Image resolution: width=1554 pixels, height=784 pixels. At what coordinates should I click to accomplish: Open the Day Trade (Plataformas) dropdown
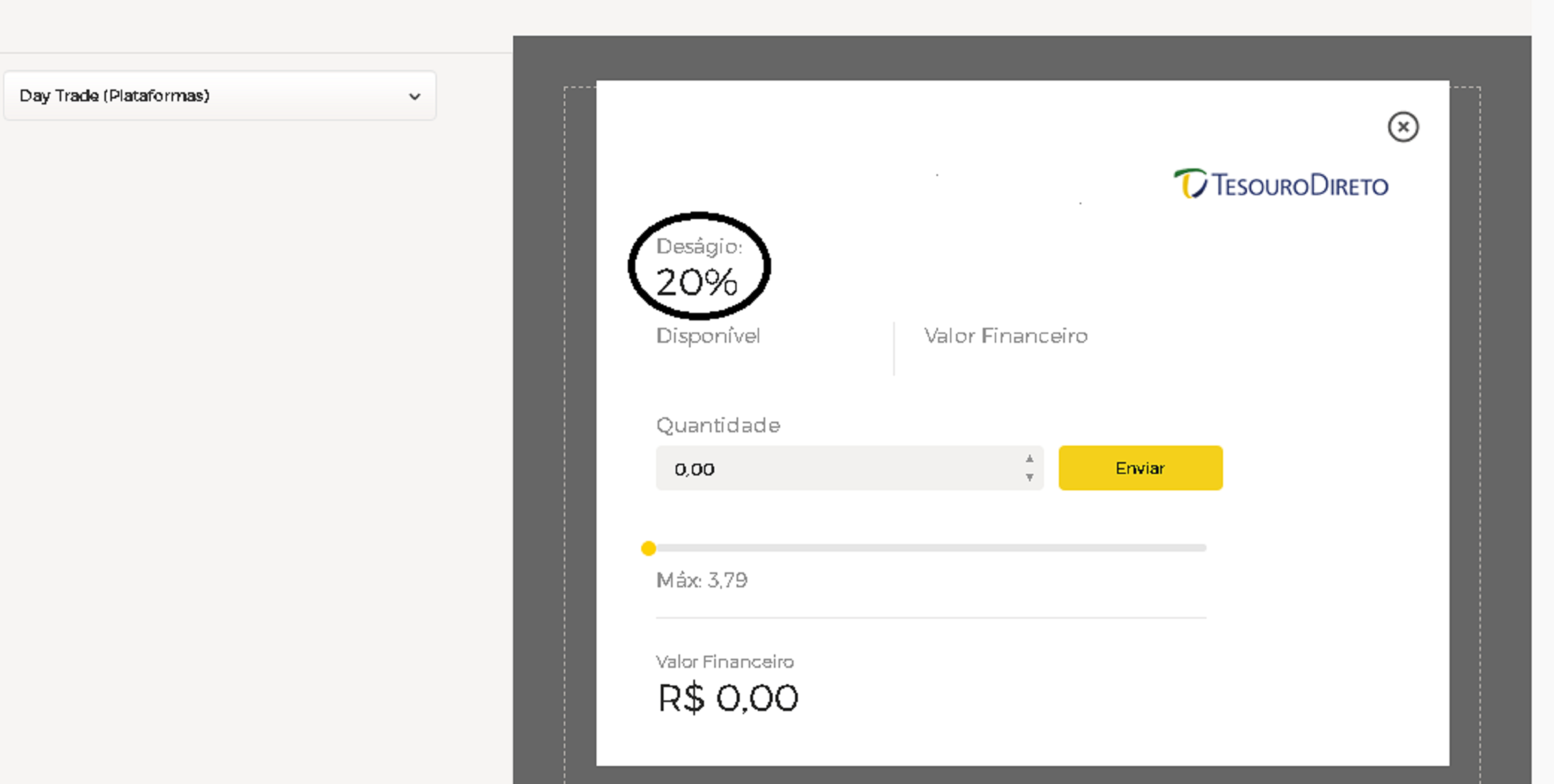click(x=220, y=96)
